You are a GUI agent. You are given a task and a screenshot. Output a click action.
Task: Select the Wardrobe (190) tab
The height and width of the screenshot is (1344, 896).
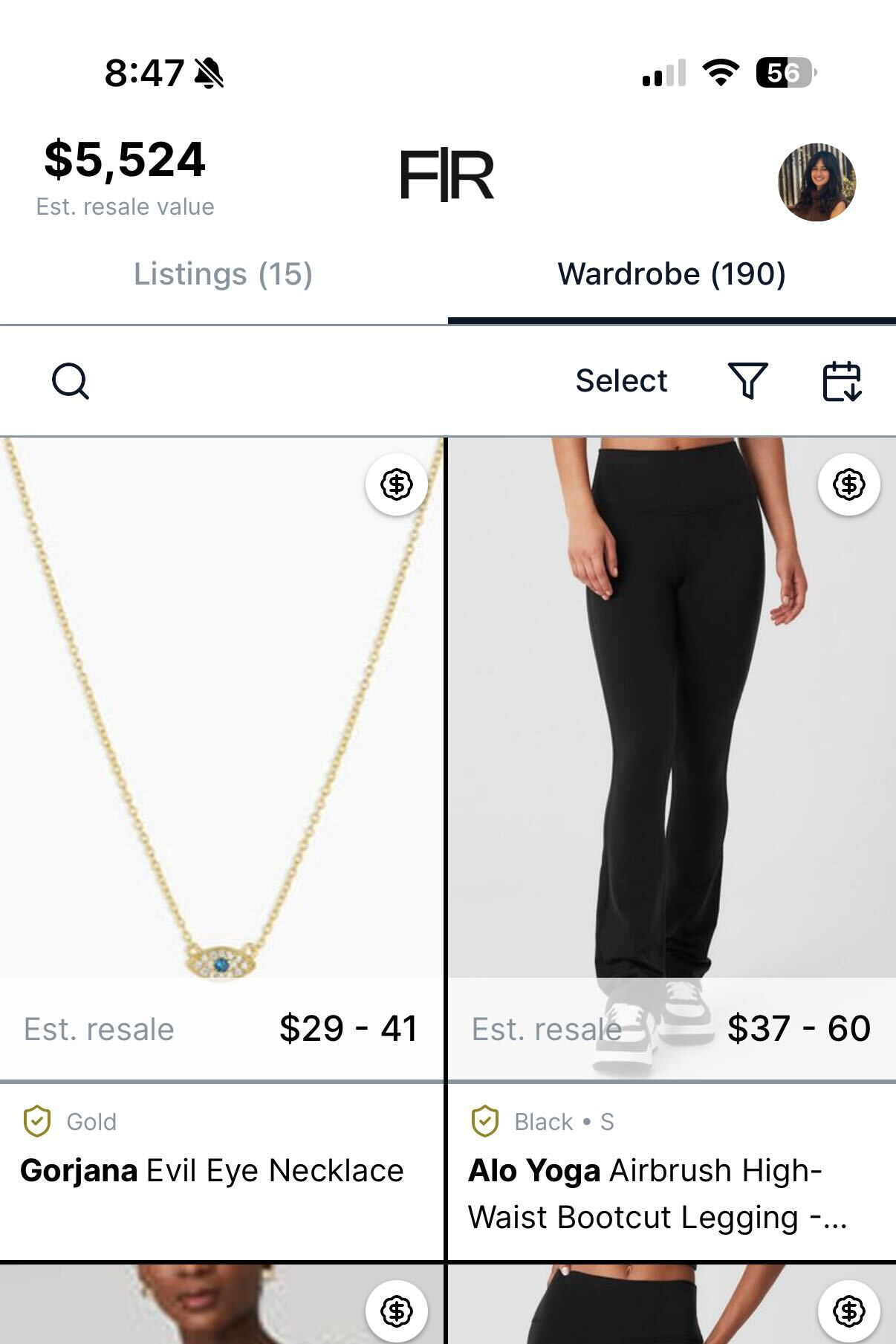[672, 274]
